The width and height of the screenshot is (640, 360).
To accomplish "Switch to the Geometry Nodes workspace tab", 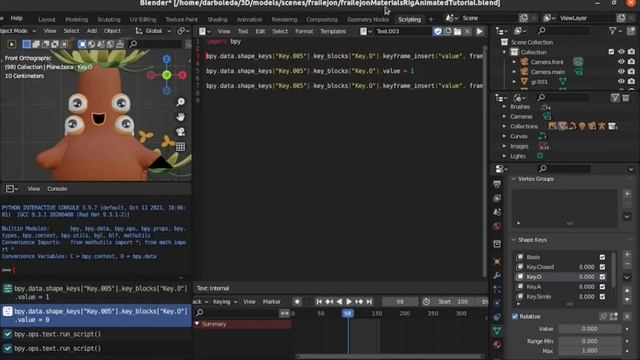I will [x=368, y=20].
